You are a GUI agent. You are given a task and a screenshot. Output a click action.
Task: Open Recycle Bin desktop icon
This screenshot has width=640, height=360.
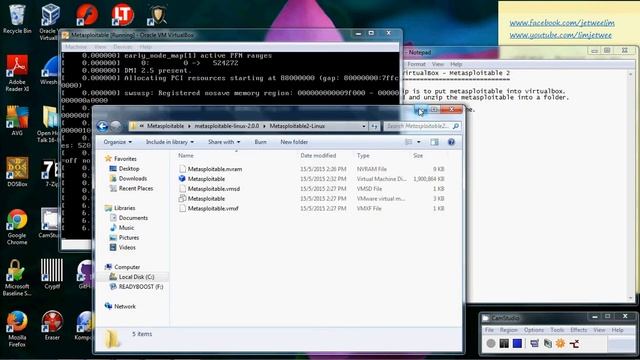pyautogui.click(x=17, y=19)
